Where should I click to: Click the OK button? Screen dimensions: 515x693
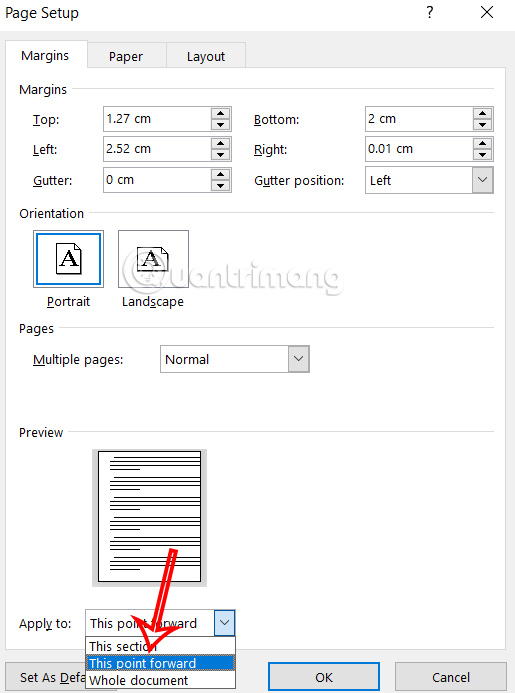324,677
